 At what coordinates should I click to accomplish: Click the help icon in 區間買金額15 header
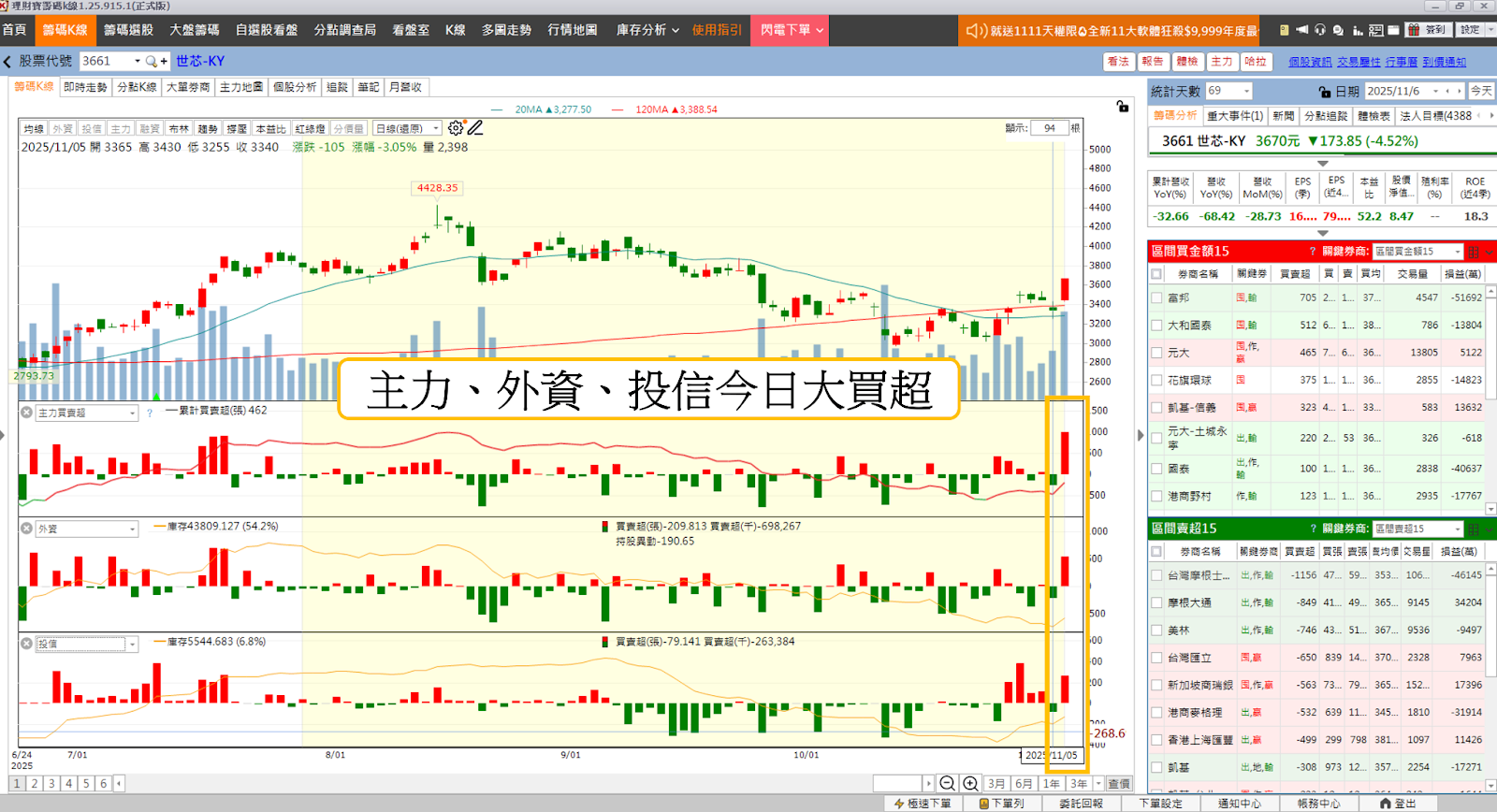[1312, 252]
